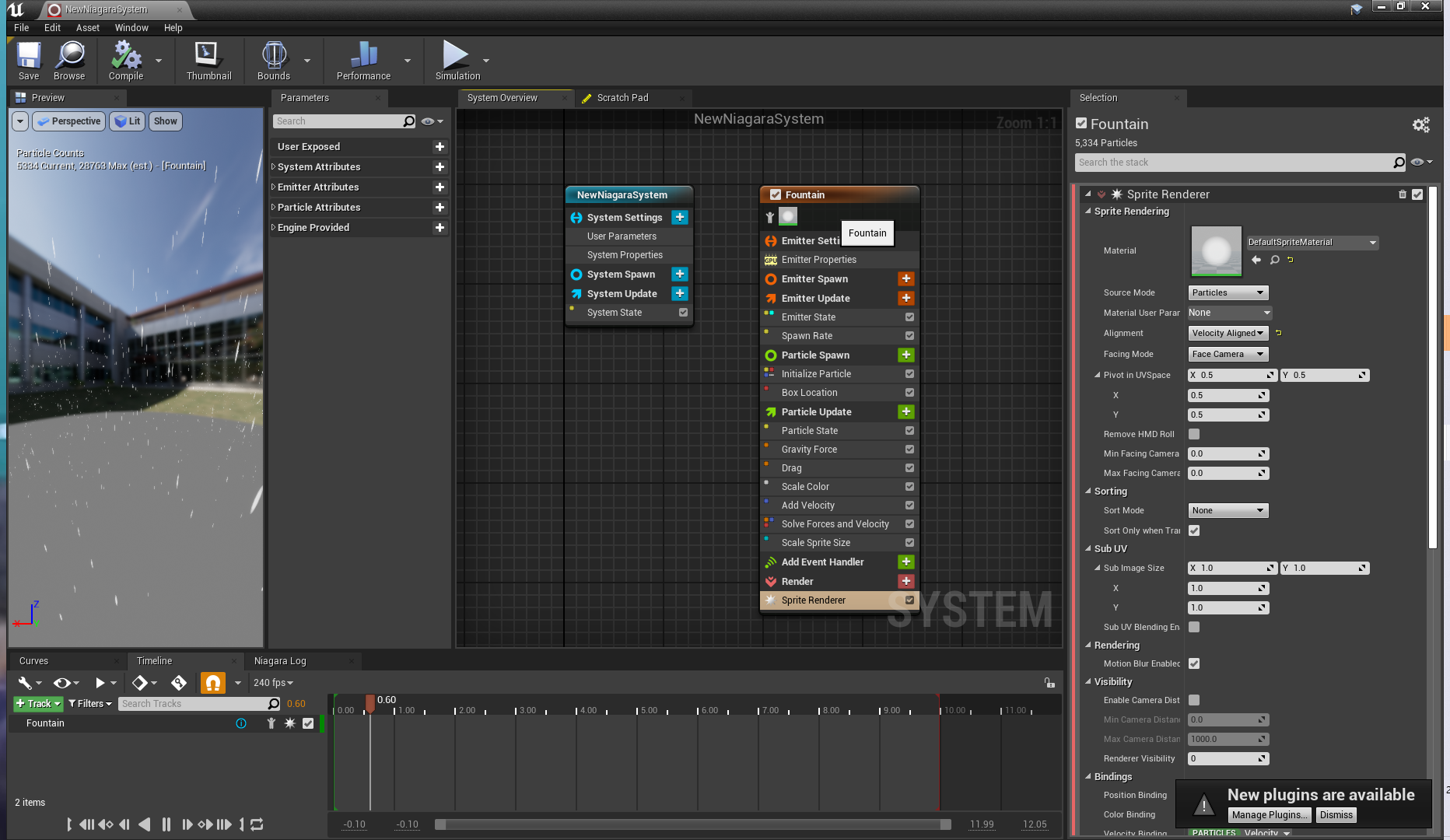Add a module to Emitter Spawn
Screen dimensions: 1450x840
click(x=906, y=278)
